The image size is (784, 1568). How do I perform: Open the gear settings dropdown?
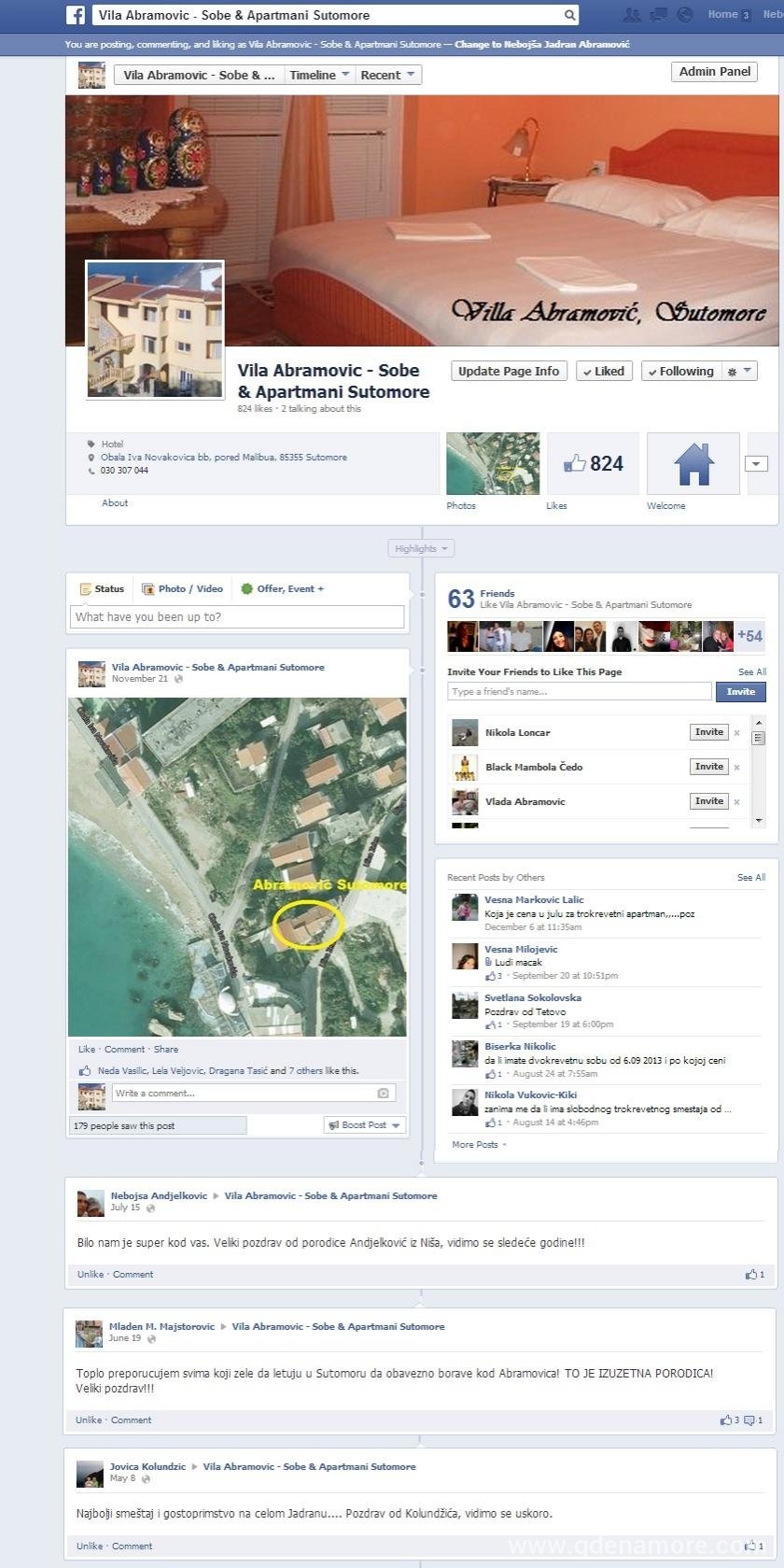(x=738, y=371)
